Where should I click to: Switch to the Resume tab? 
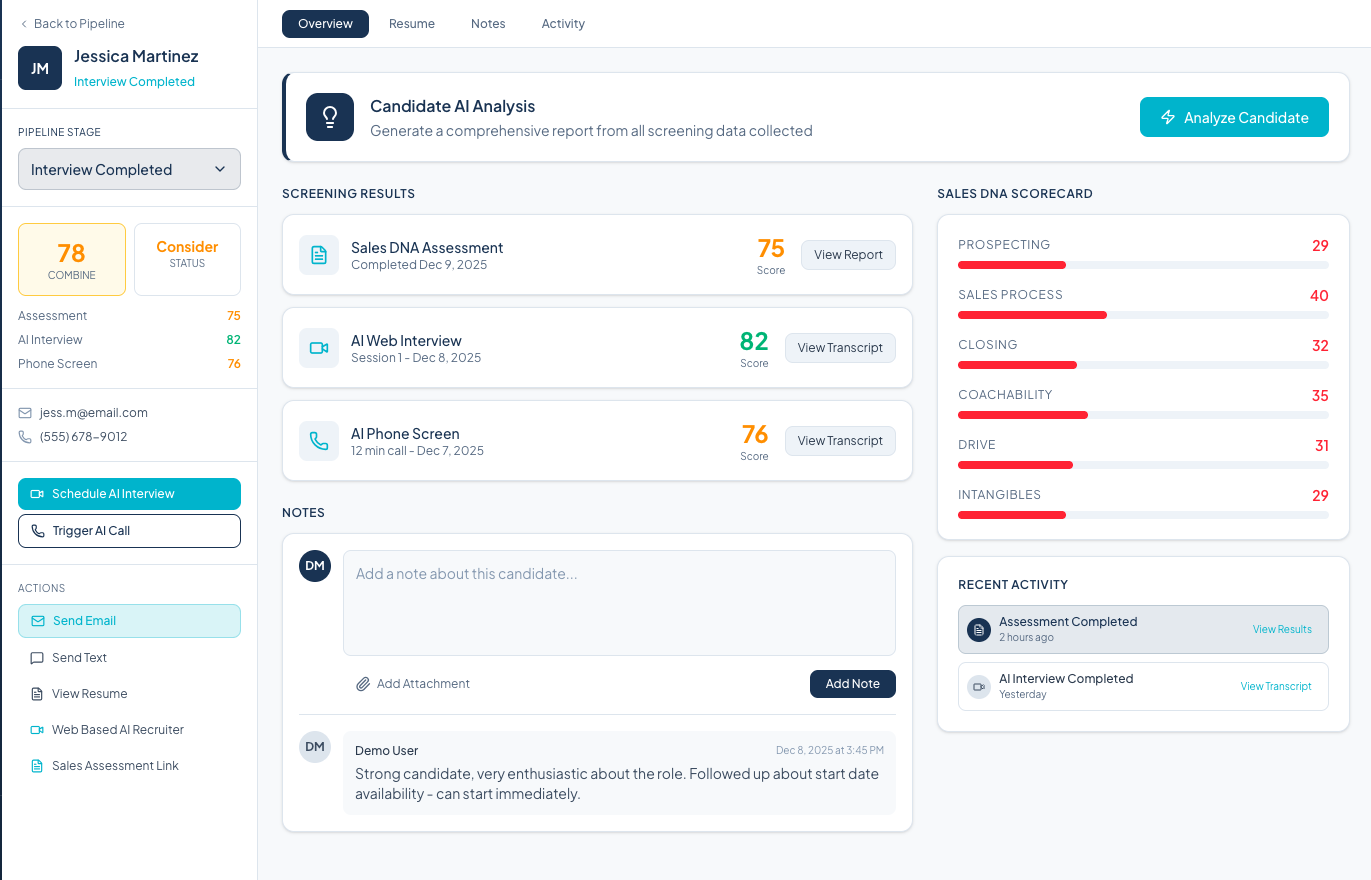pyautogui.click(x=411, y=23)
